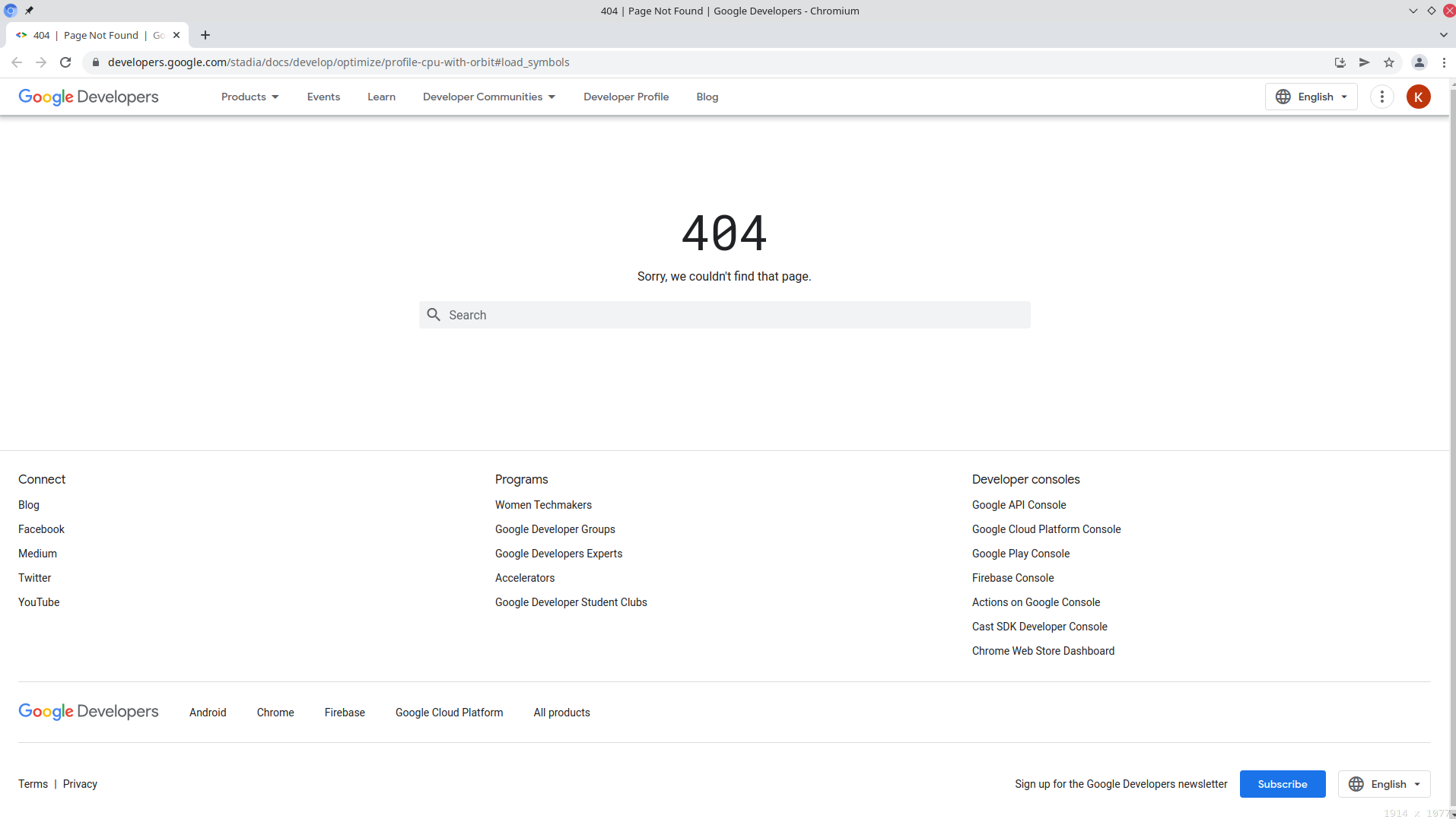Open the Terms link
Screen dimensions: 1456x819
coord(33,784)
